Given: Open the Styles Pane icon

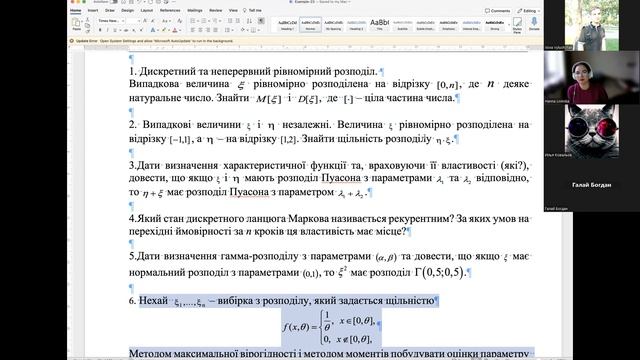Looking at the screenshot, I should click(518, 24).
